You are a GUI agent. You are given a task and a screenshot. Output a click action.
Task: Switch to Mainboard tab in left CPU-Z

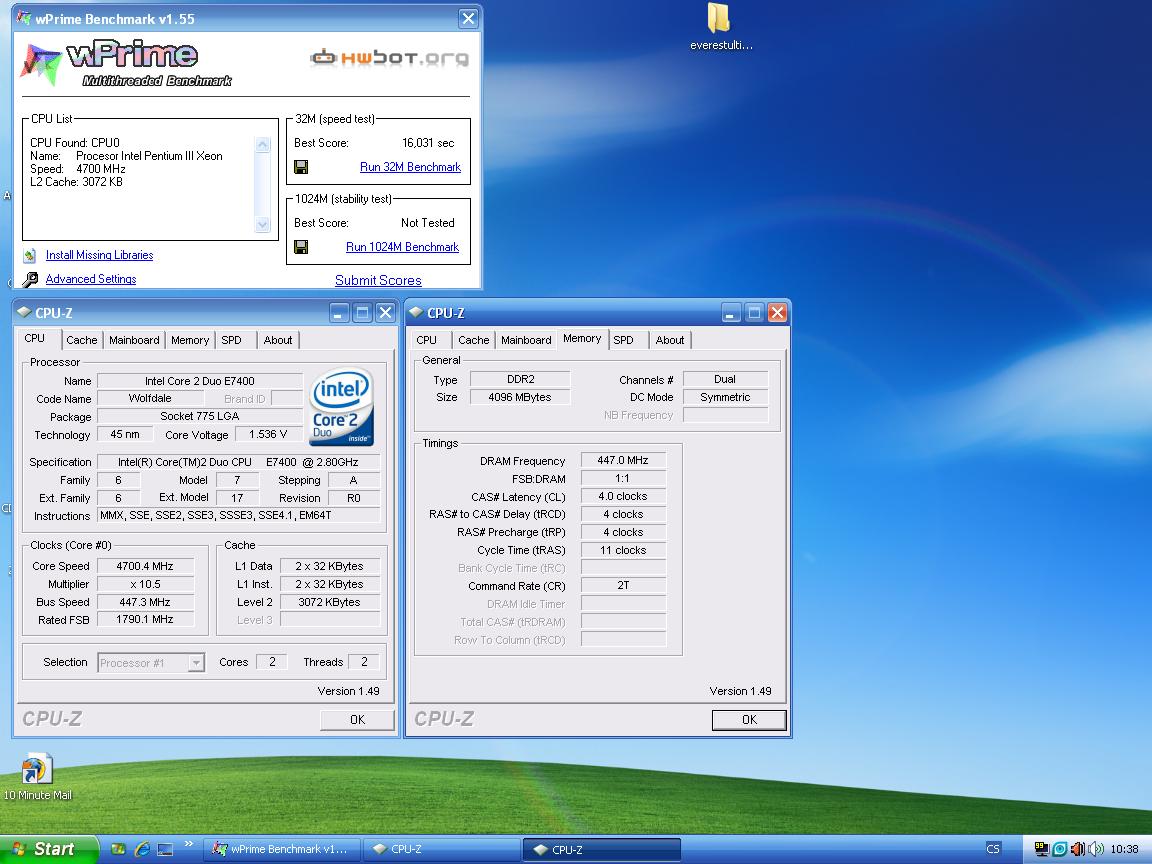(x=134, y=340)
